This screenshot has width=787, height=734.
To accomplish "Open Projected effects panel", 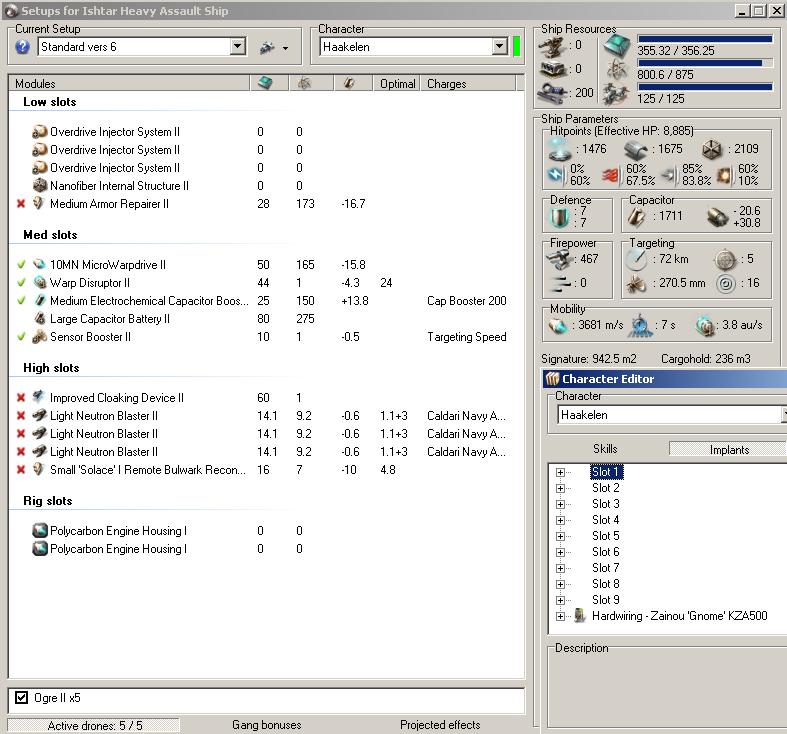I will coord(440,725).
